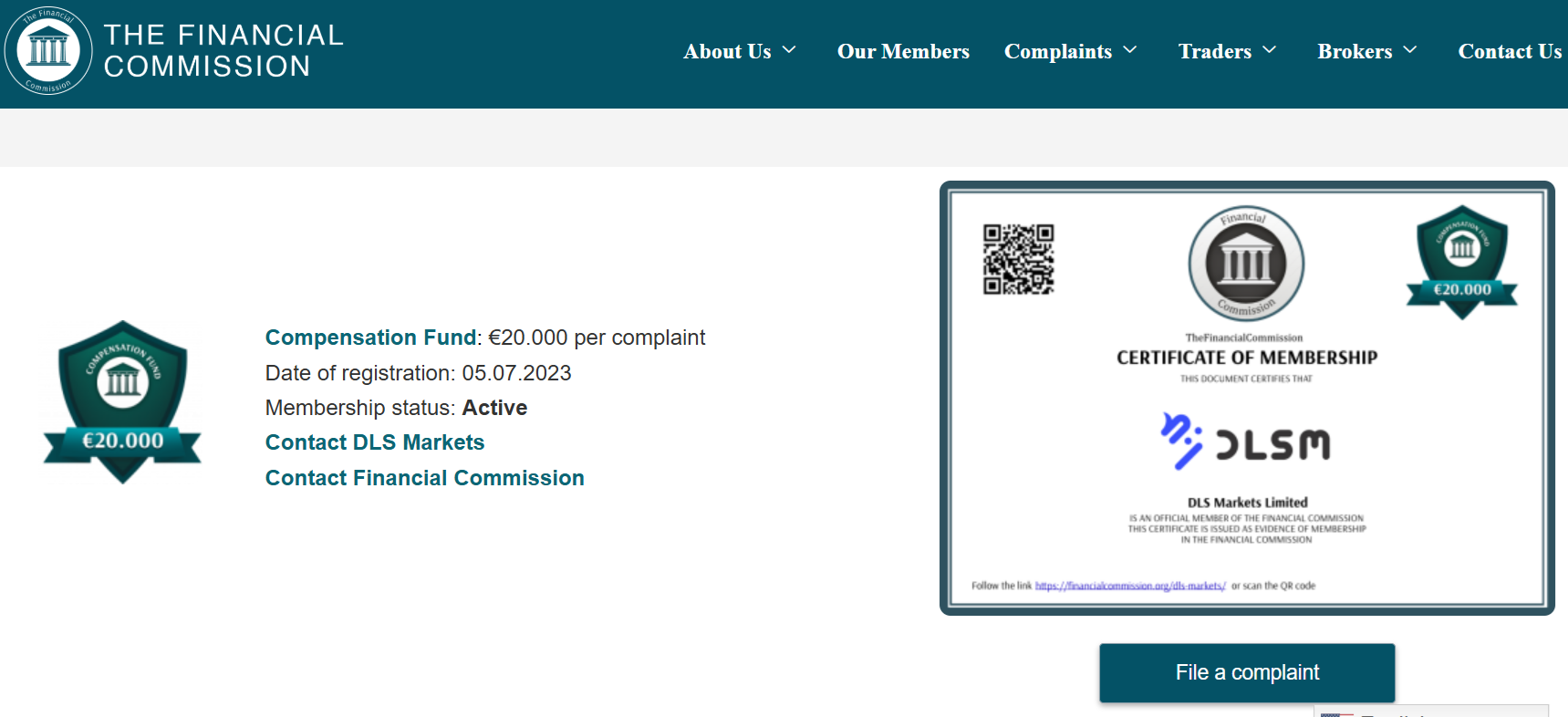Click the €20.000 compensation fund shield badge
This screenshot has height=717, width=1568.
click(122, 401)
